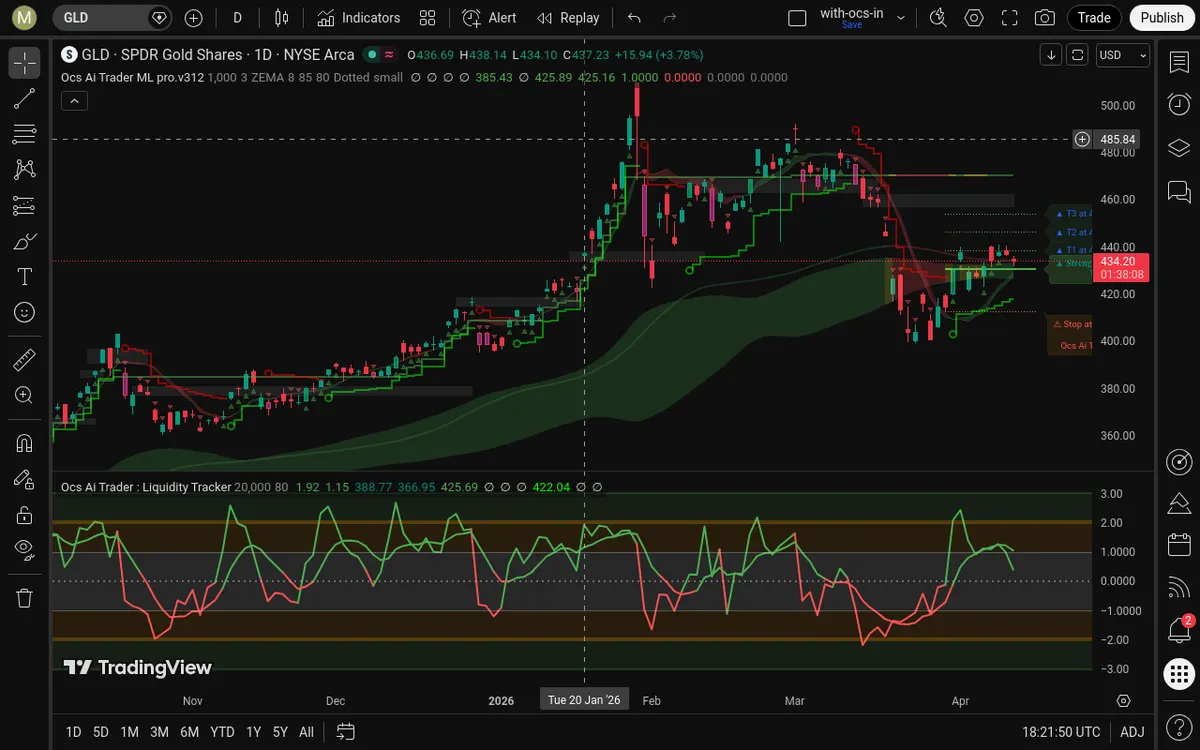
Task: Open notifications bell with 2 badge
Action: pyautogui.click(x=1179, y=631)
